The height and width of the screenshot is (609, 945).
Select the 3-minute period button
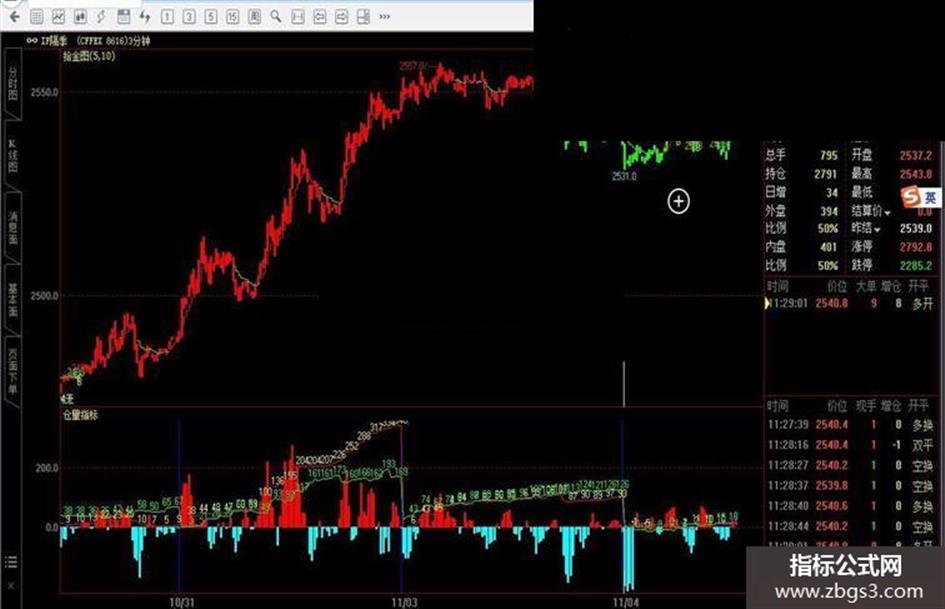(189, 17)
